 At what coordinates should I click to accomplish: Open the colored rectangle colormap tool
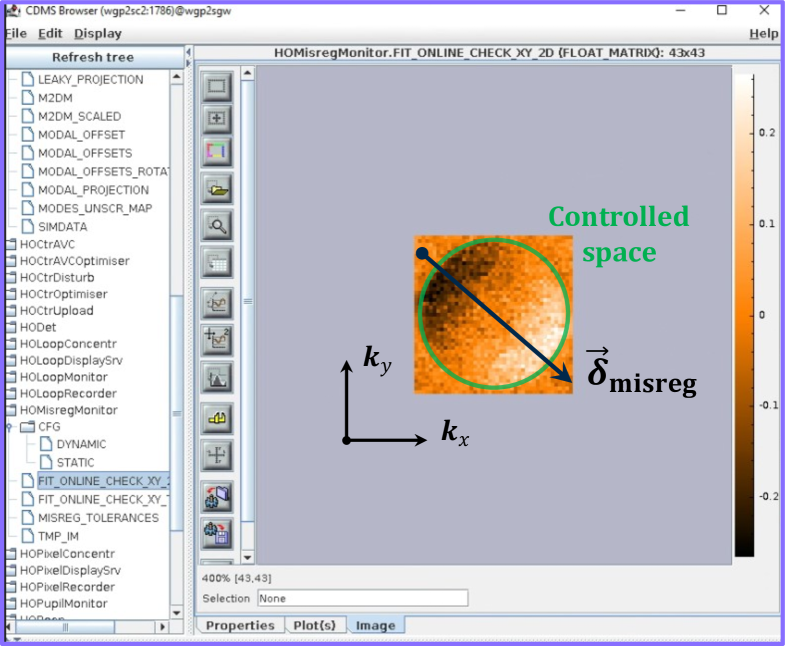(217, 151)
